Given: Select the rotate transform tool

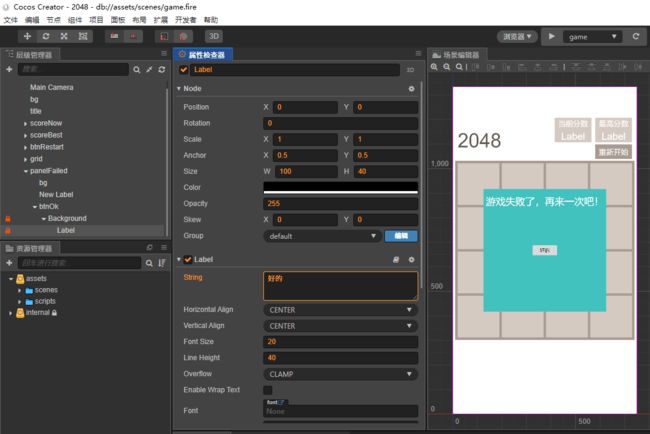Looking at the screenshot, I should click(x=46, y=36).
